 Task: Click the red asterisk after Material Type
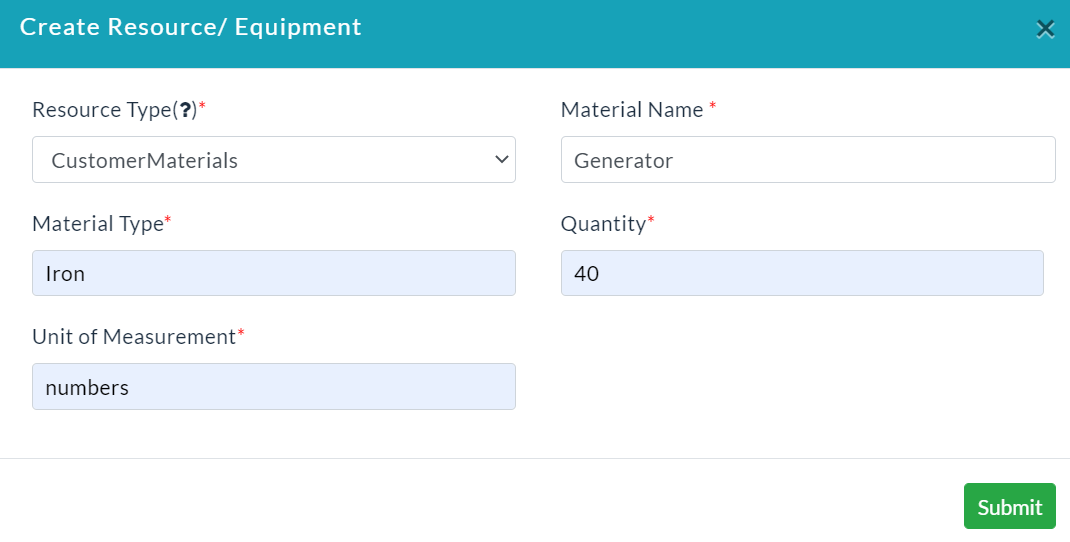point(168,219)
